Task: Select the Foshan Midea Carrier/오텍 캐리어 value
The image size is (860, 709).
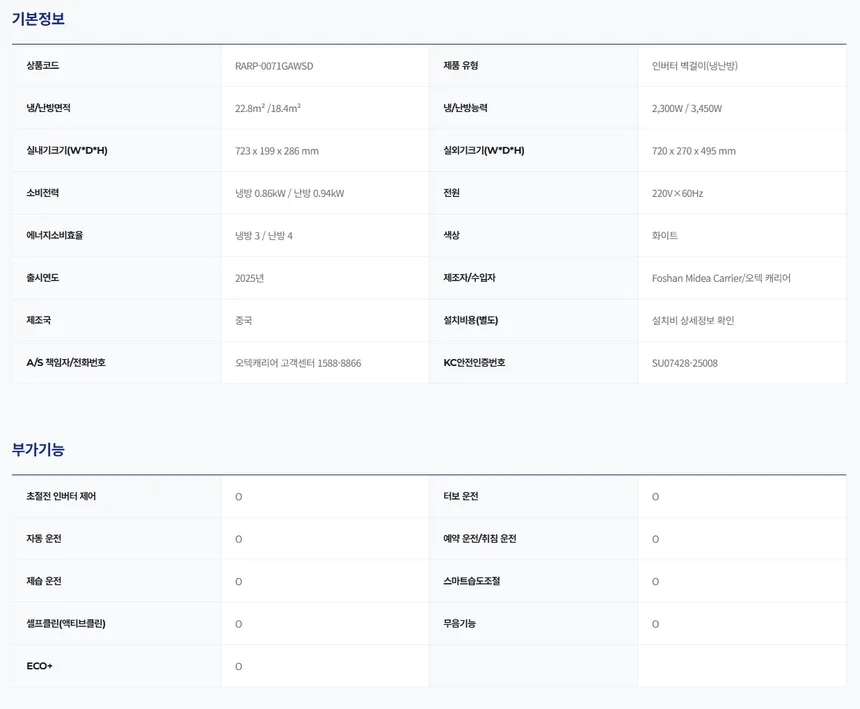Action: tap(721, 278)
